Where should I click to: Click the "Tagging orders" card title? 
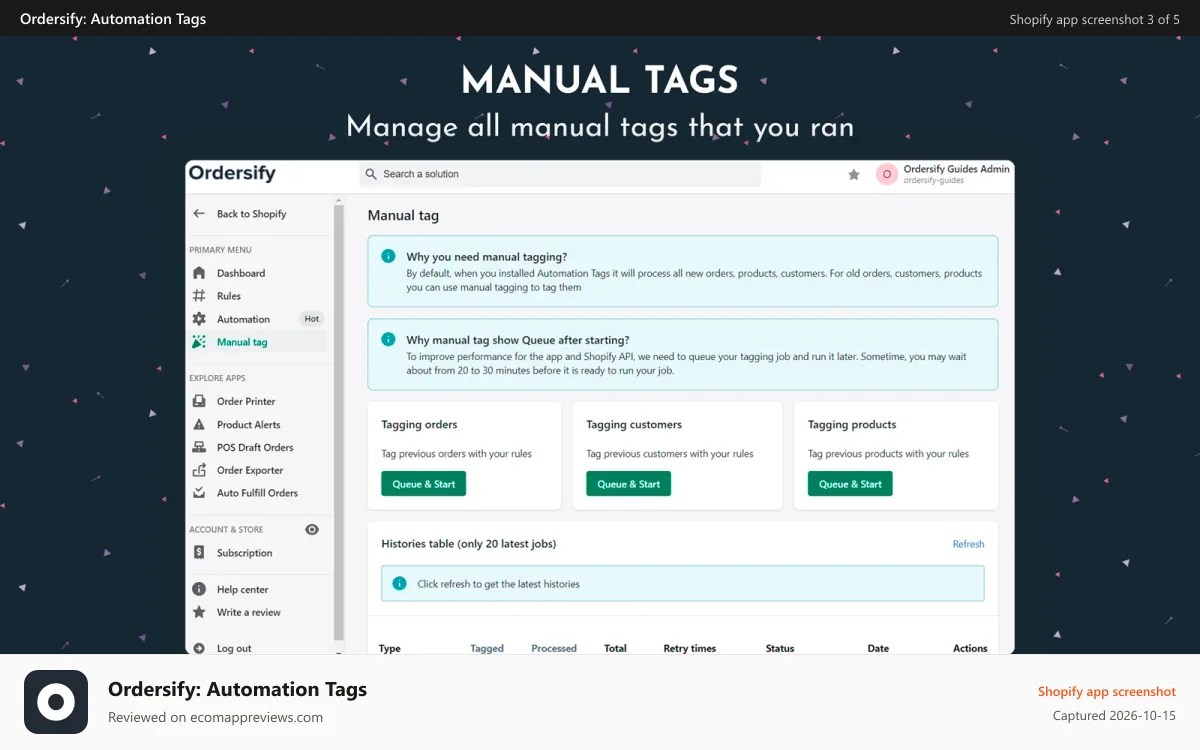click(x=419, y=425)
